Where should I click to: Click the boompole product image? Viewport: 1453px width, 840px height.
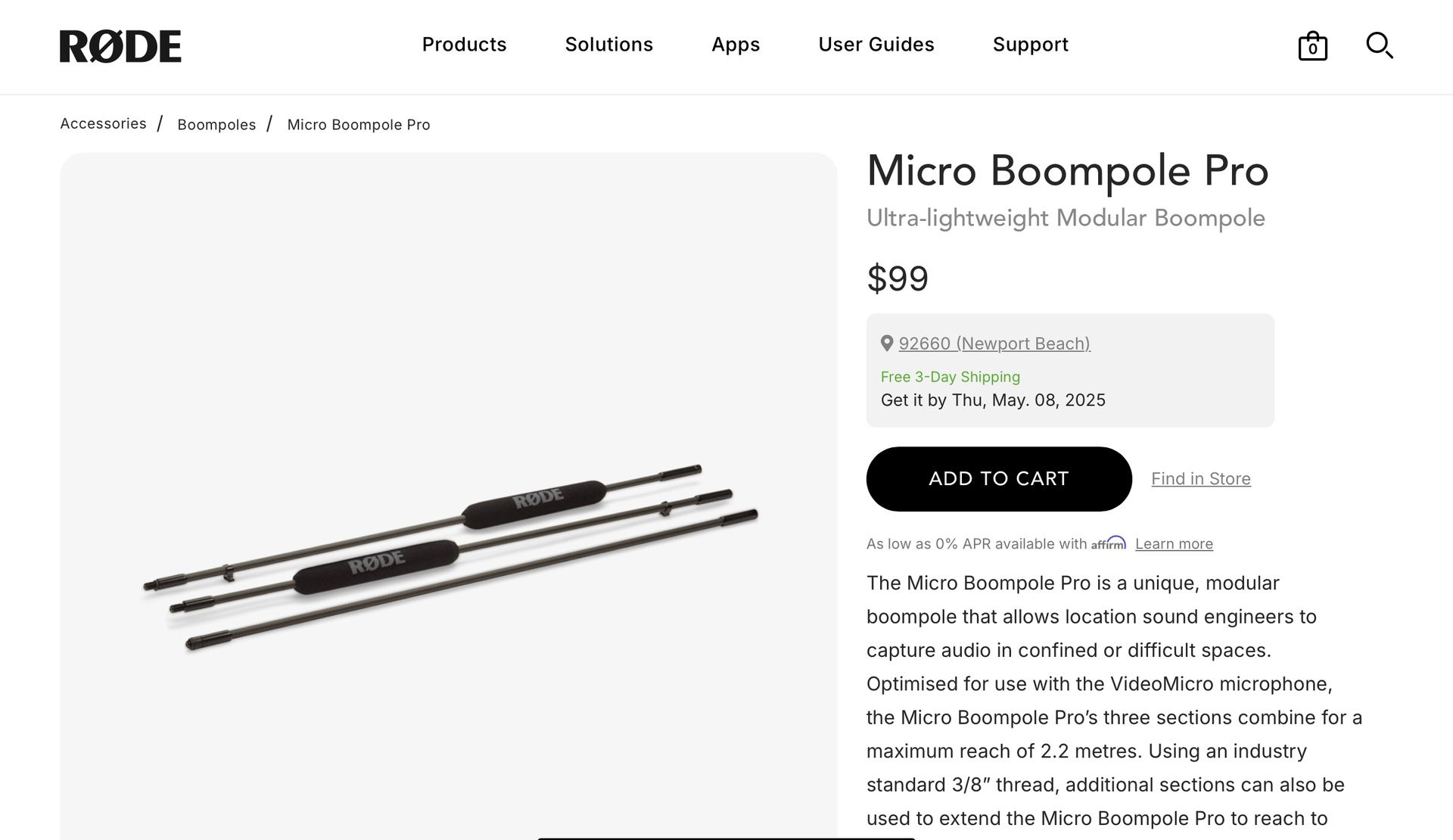click(x=450, y=556)
